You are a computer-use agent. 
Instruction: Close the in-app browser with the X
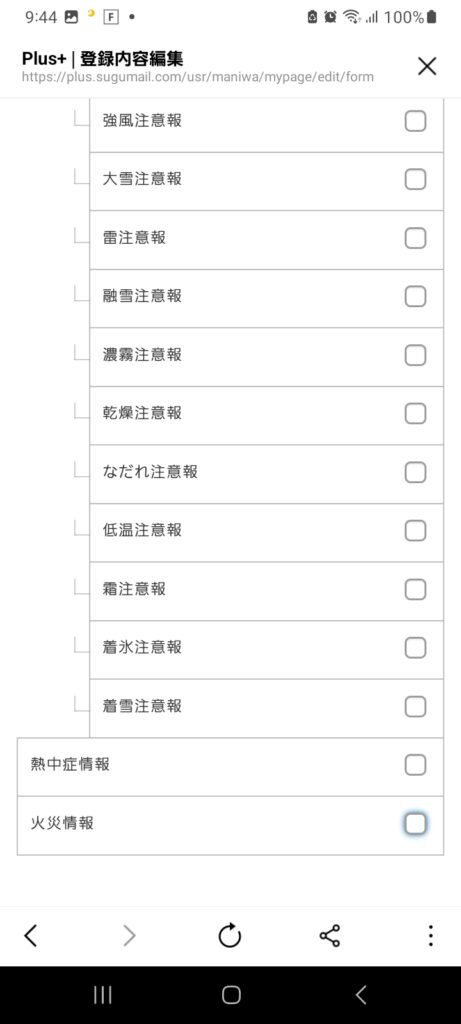[426, 66]
